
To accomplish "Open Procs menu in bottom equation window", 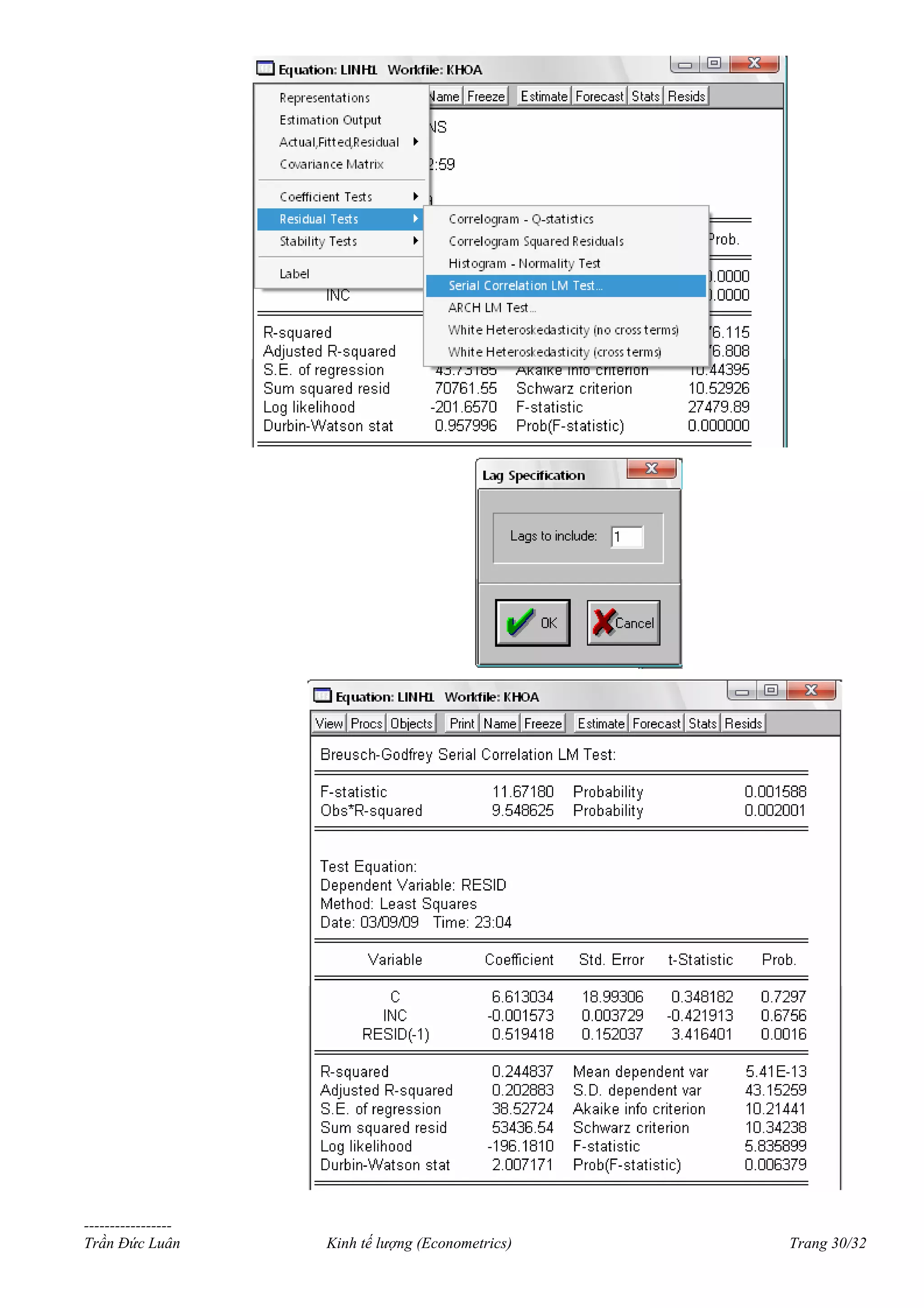I will pyautogui.click(x=366, y=724).
